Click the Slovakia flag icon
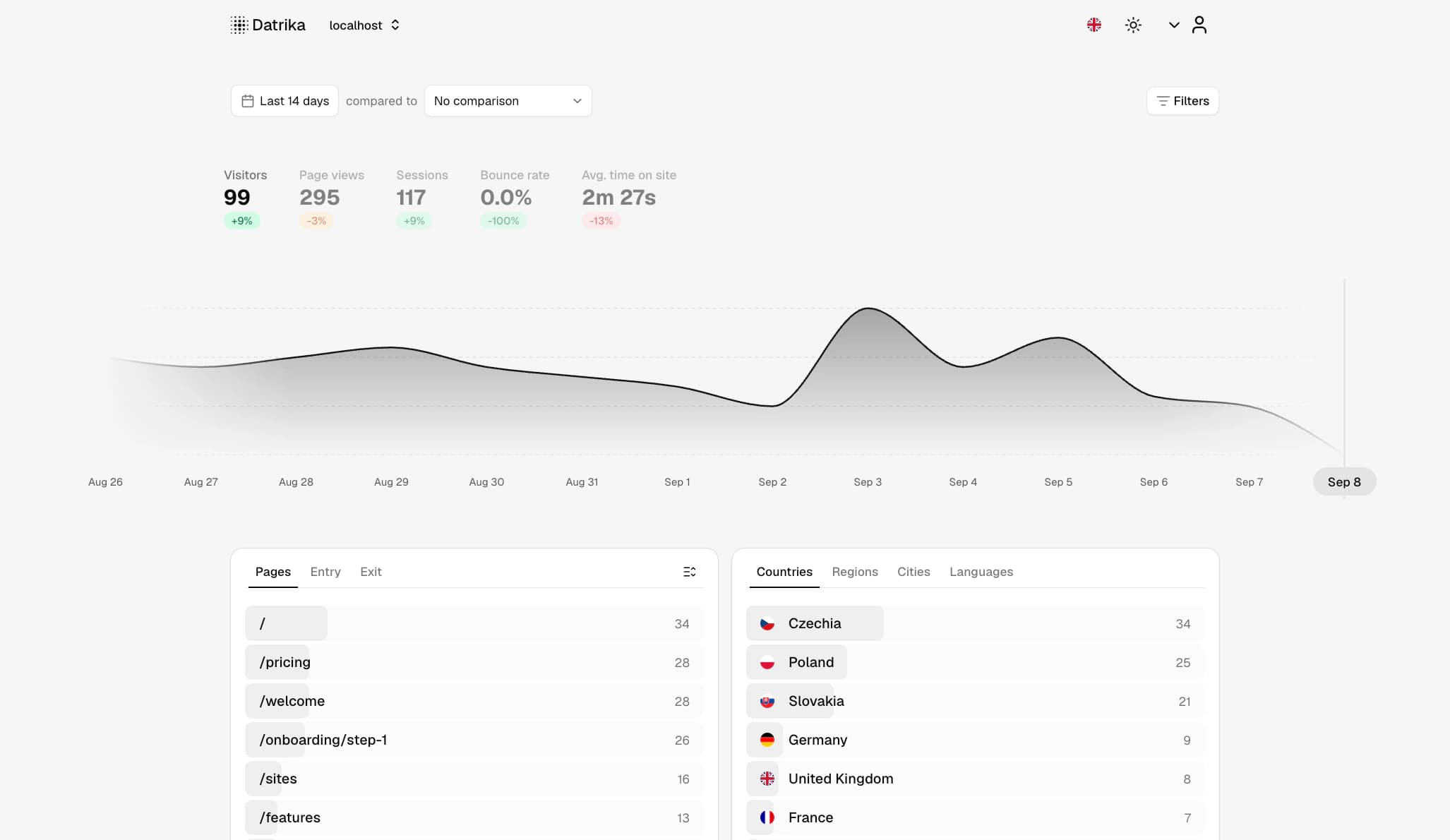This screenshot has height=840, width=1450. tap(767, 701)
